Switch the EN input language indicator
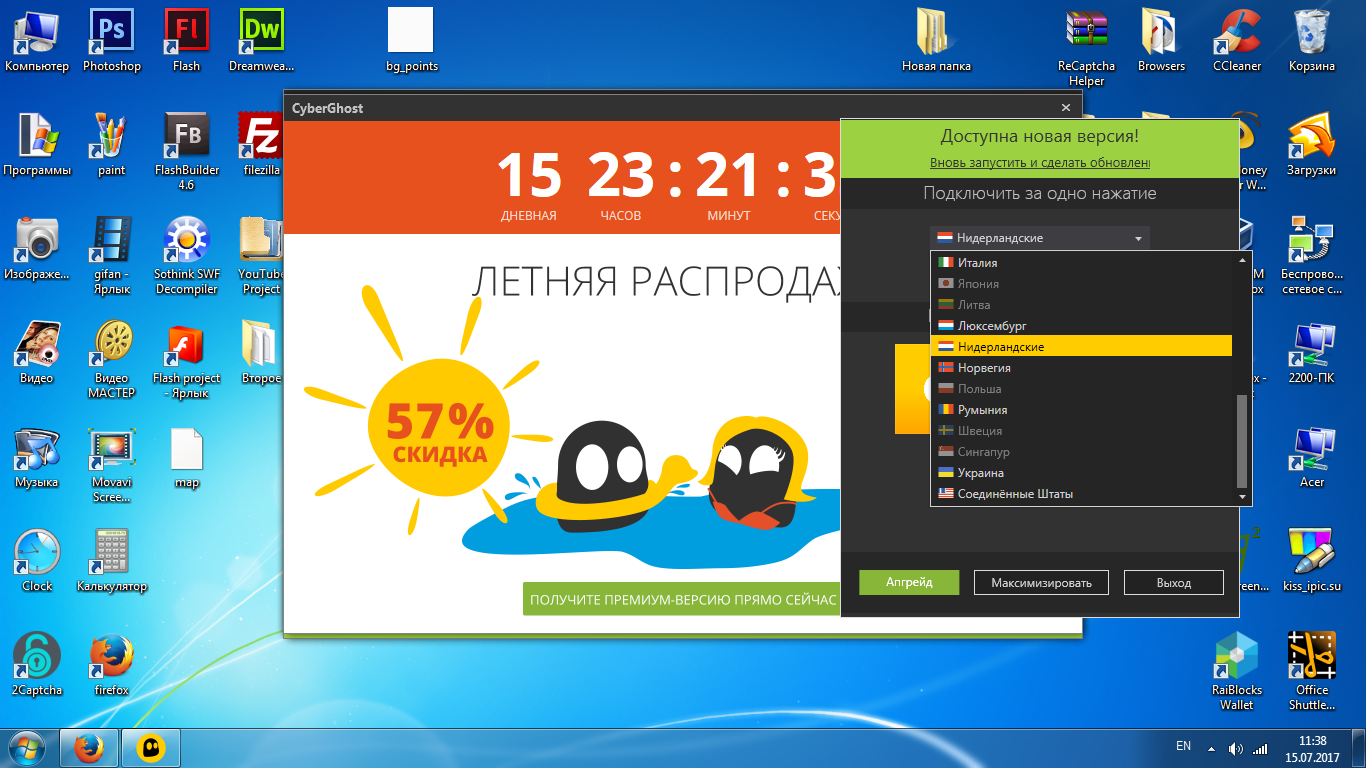Screen dimensions: 1366x768 click(x=1183, y=746)
